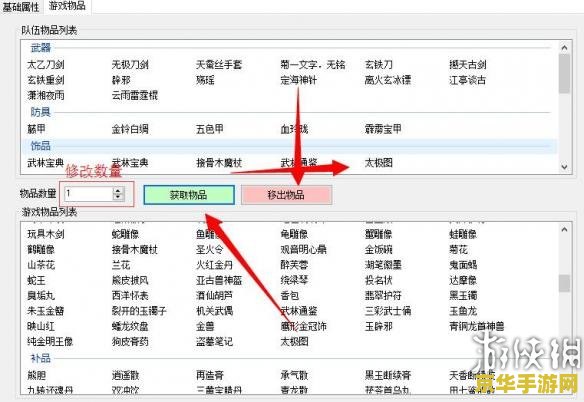This screenshot has height=402, width=584.
Task: Select 藤甲 in the armor group
Action: [x=36, y=129]
